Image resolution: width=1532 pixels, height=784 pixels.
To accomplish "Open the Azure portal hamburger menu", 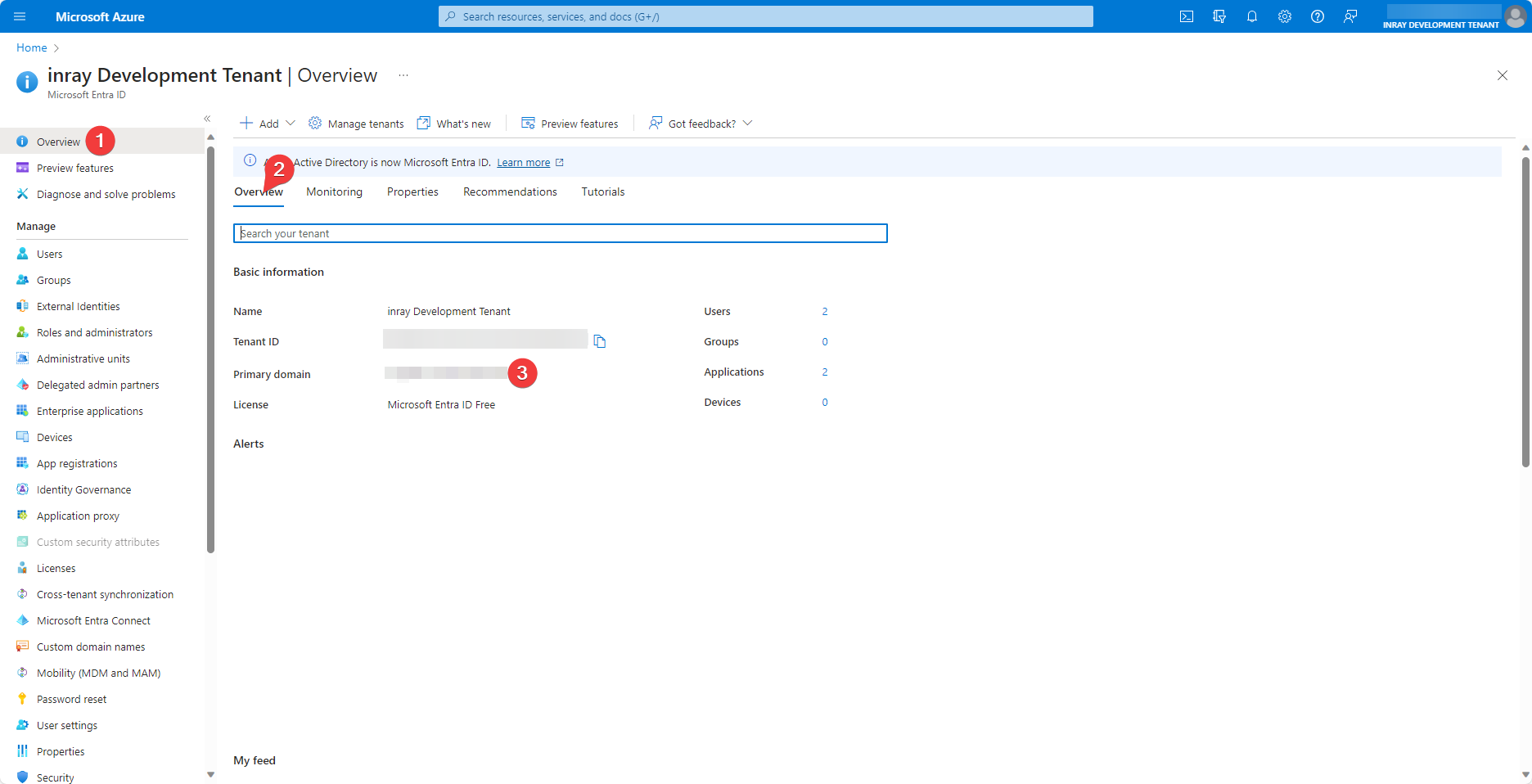I will point(20,16).
